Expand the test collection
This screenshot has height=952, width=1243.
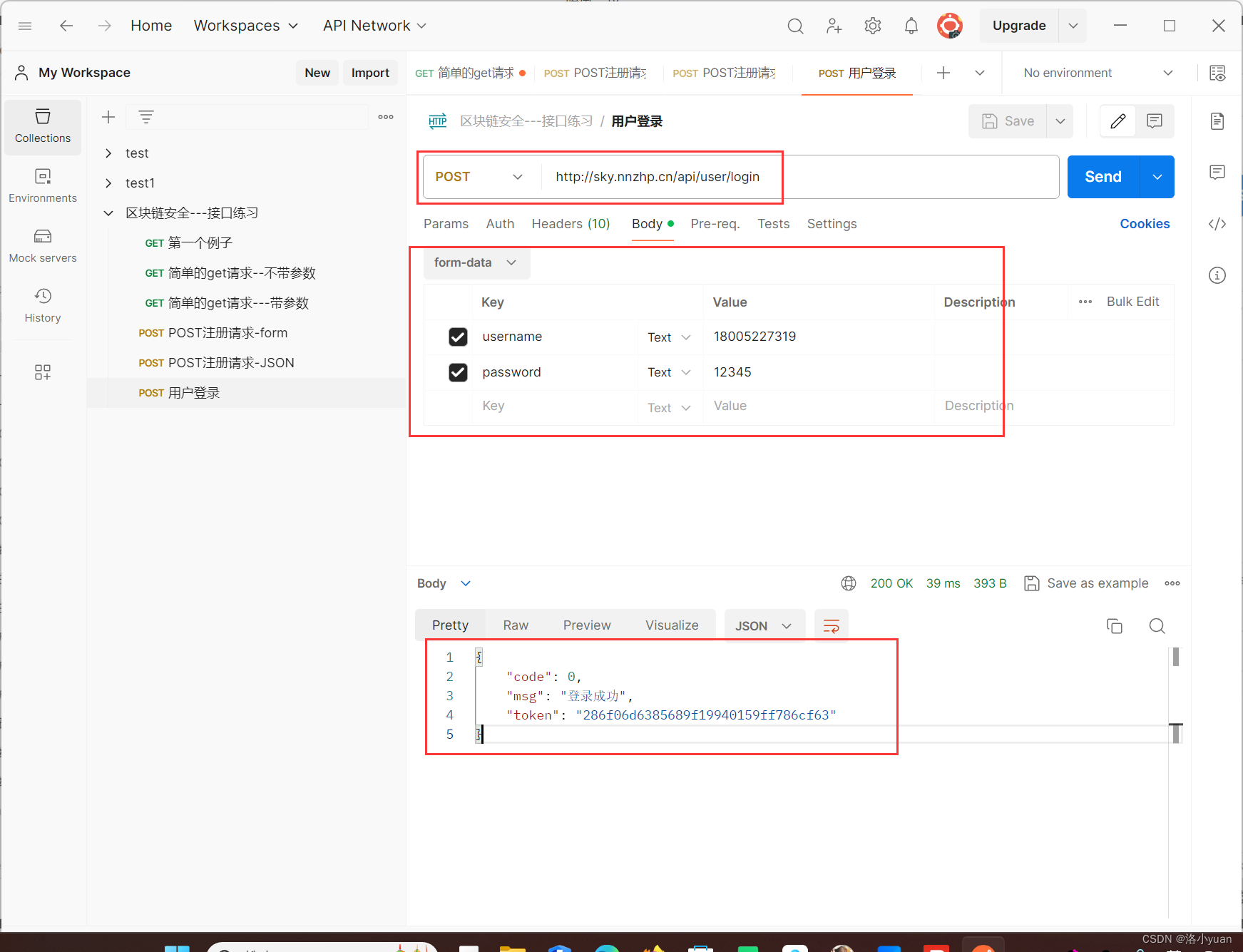click(x=108, y=153)
